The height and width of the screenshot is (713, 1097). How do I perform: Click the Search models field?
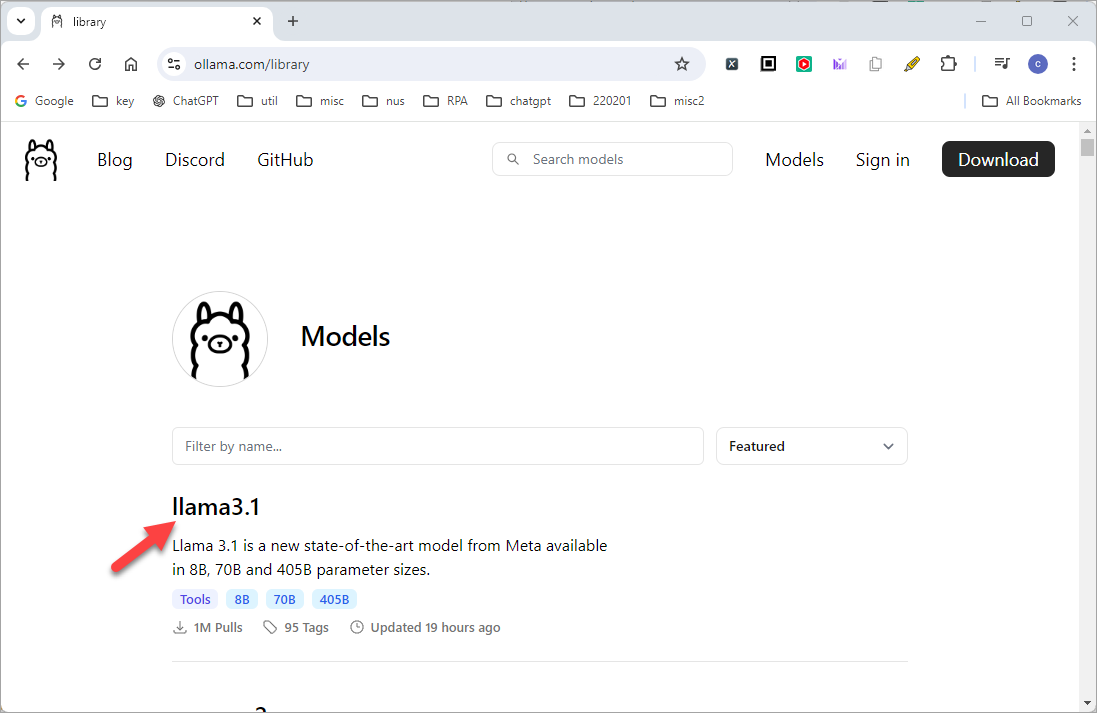(x=612, y=160)
